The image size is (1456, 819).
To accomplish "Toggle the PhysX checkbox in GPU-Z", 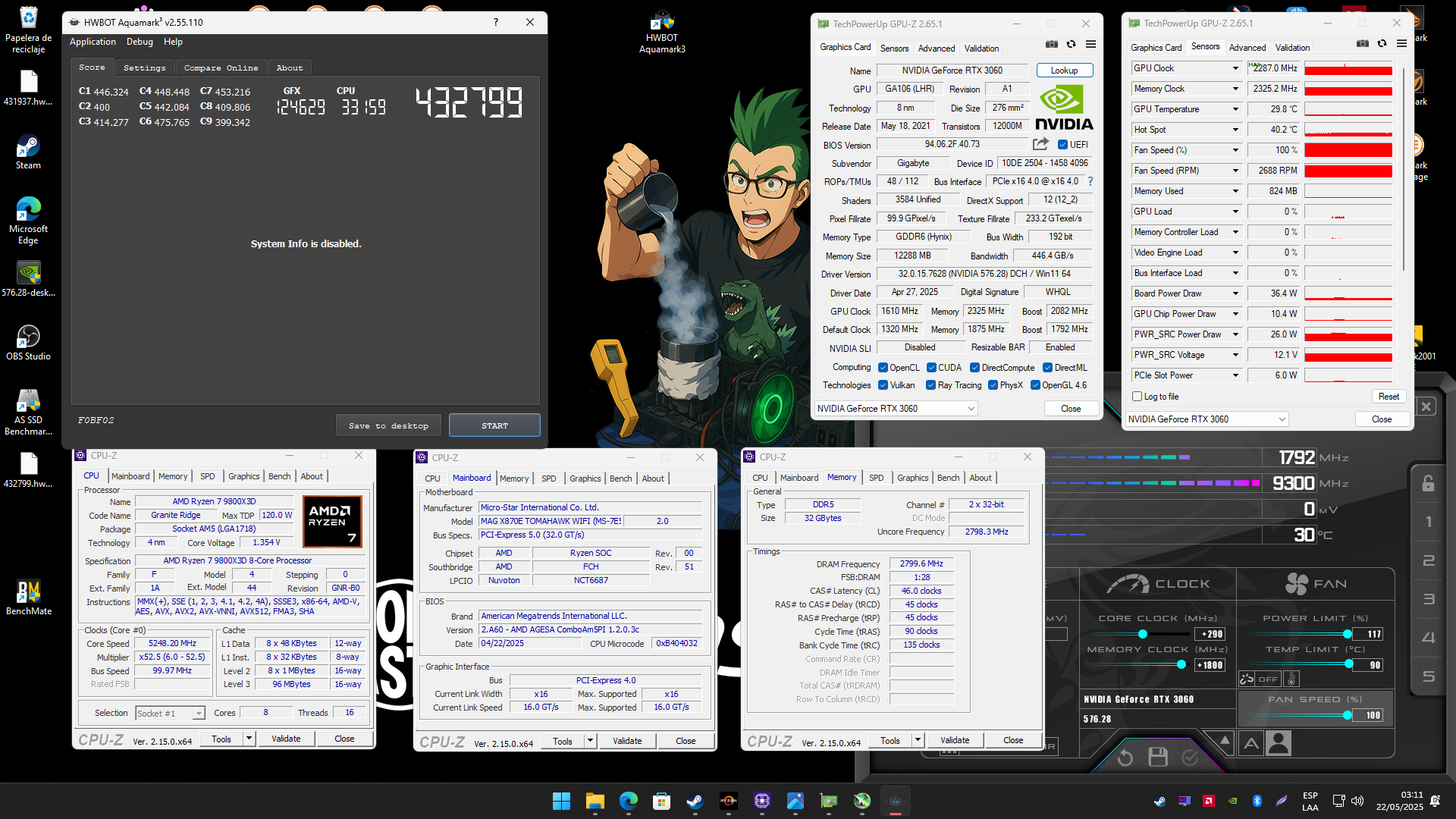I will pos(993,385).
